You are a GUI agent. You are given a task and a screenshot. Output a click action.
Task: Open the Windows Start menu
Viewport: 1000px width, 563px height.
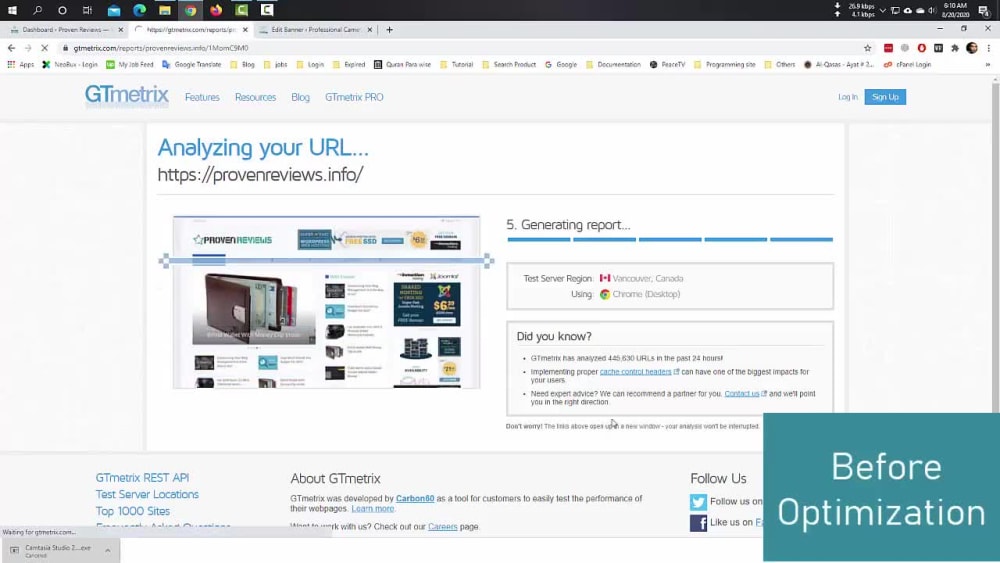point(12,10)
